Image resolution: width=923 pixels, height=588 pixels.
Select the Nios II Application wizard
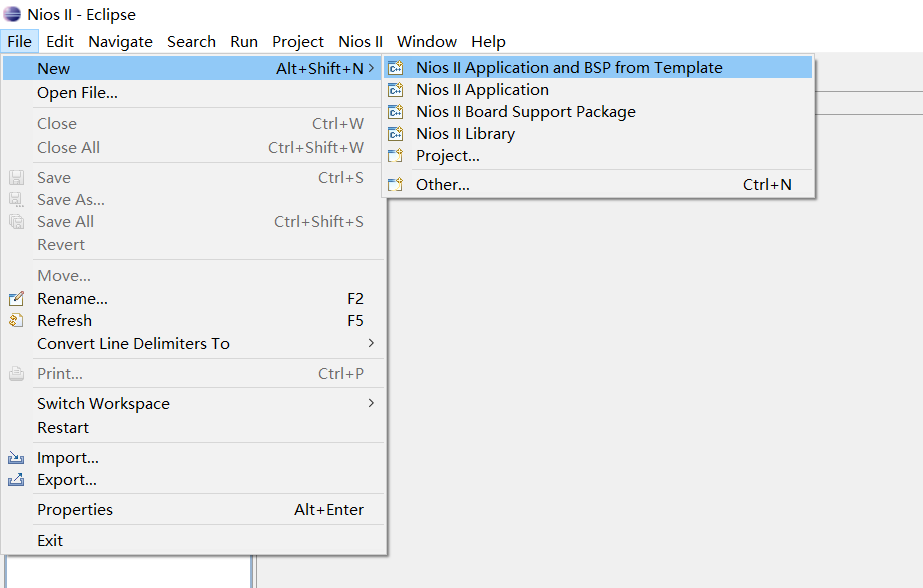tap(482, 89)
